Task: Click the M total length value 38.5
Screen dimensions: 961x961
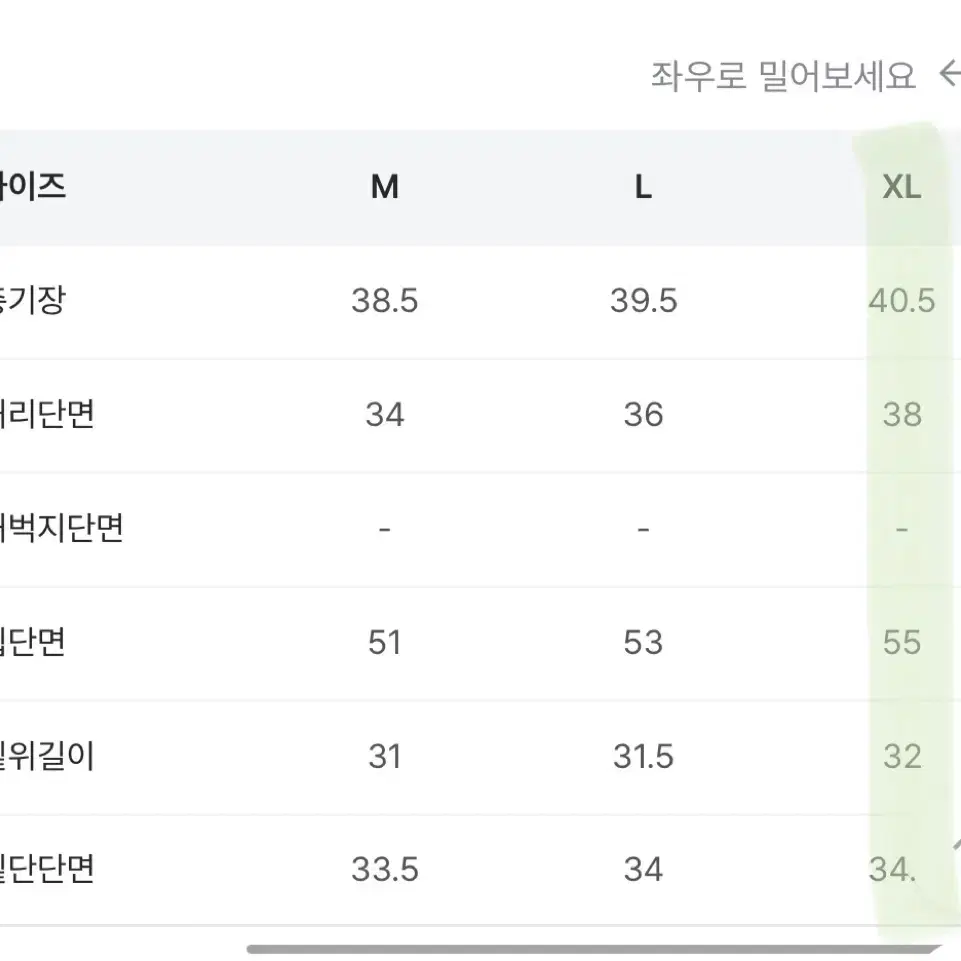Action: point(385,300)
